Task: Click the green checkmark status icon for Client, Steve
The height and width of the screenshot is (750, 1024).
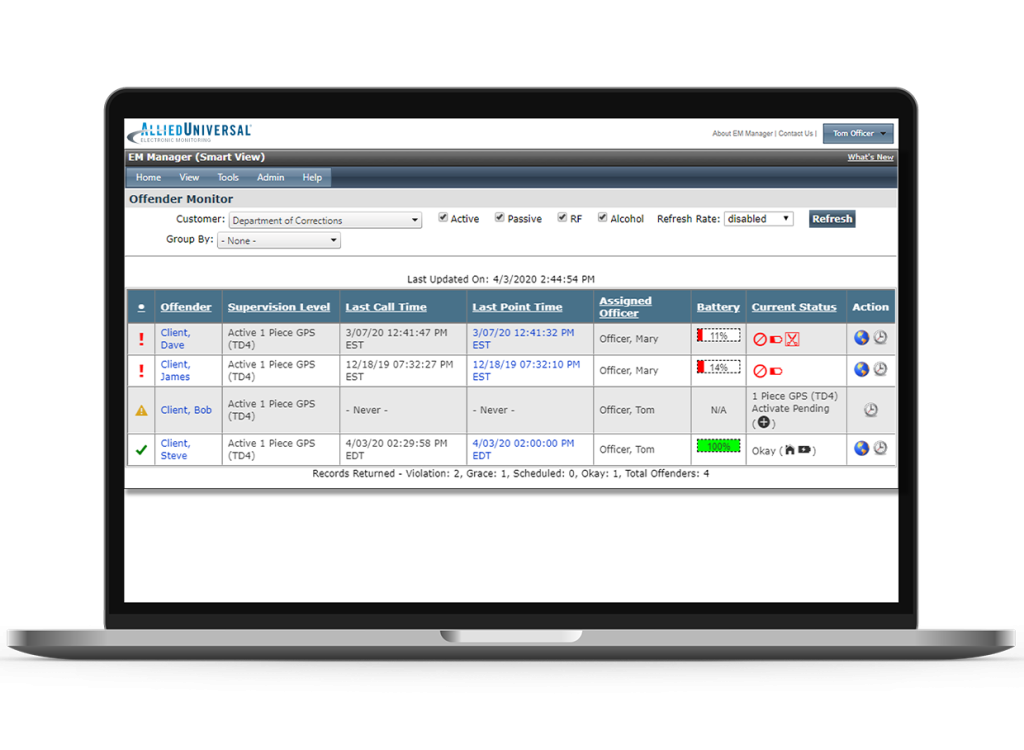Action: click(x=141, y=448)
